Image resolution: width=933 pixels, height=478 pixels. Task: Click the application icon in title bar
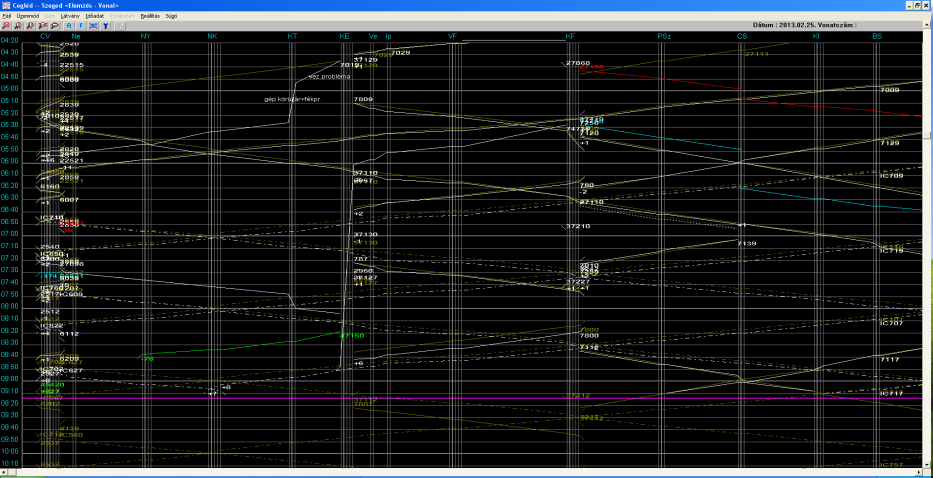pyautogui.click(x=5, y=5)
